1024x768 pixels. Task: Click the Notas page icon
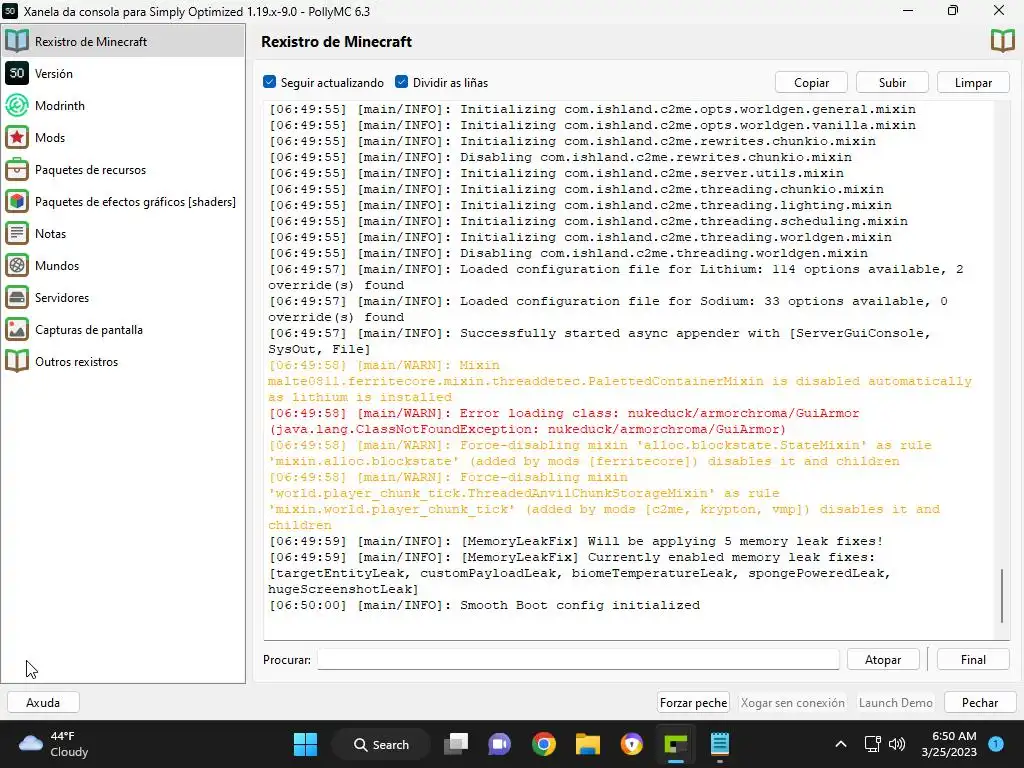pos(17,233)
